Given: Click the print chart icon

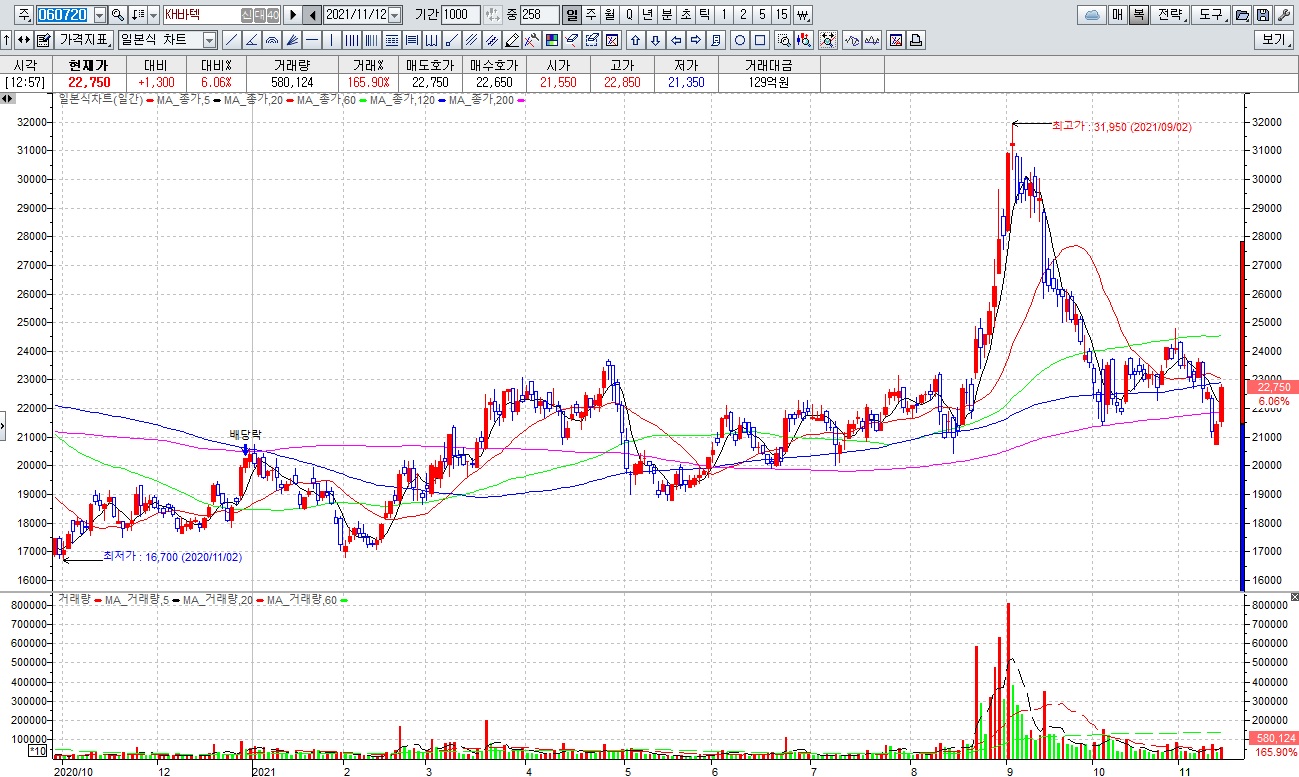Looking at the screenshot, I should click(916, 40).
